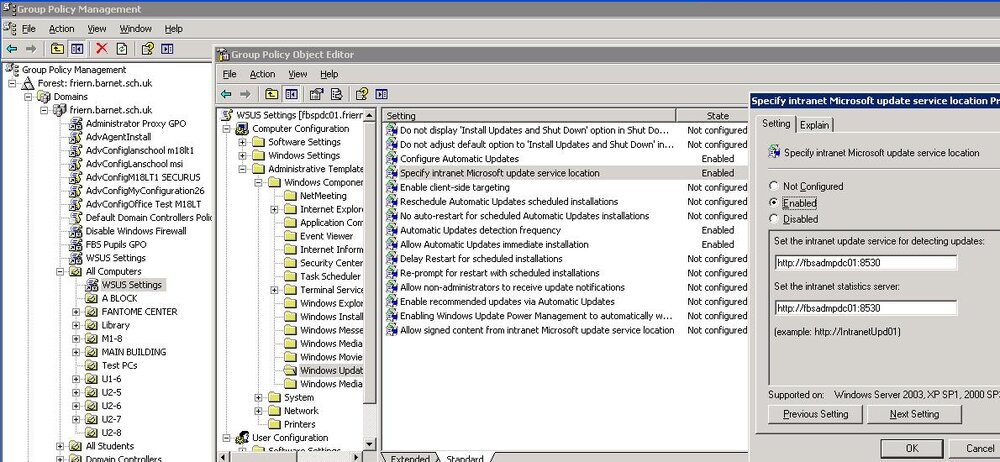The image size is (1000, 462).
Task: Select the Enabled radio button
Action: [x=774, y=203]
